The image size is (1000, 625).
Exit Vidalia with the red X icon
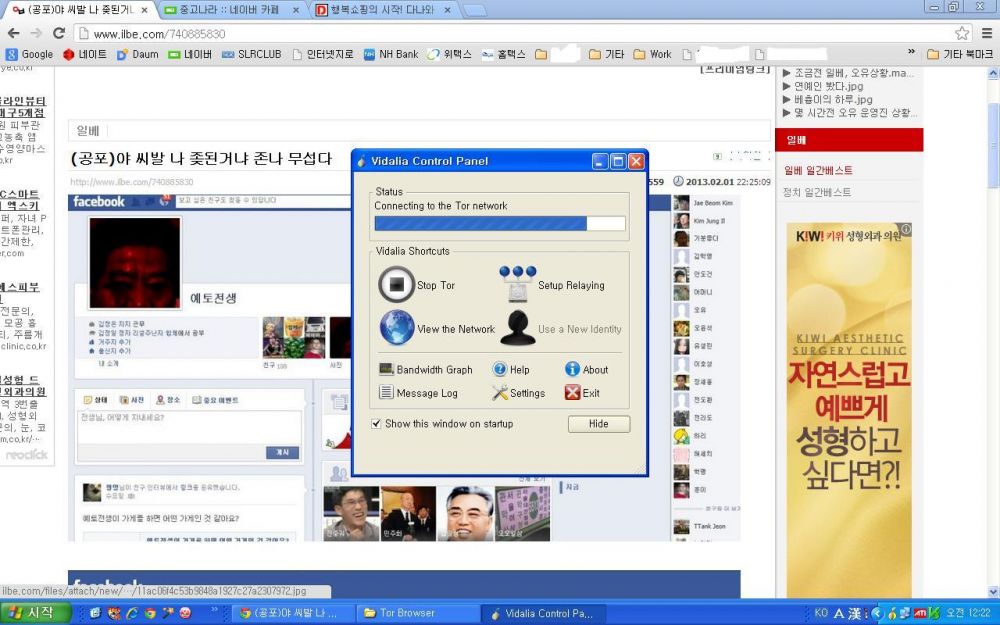point(582,393)
